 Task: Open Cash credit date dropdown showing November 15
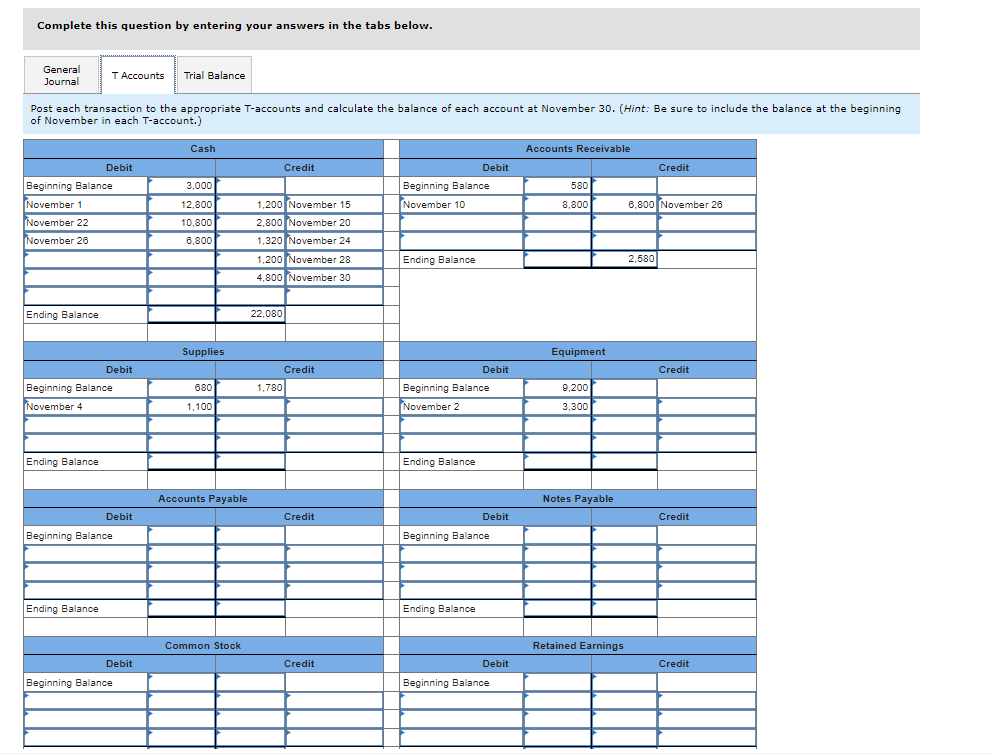(x=334, y=205)
